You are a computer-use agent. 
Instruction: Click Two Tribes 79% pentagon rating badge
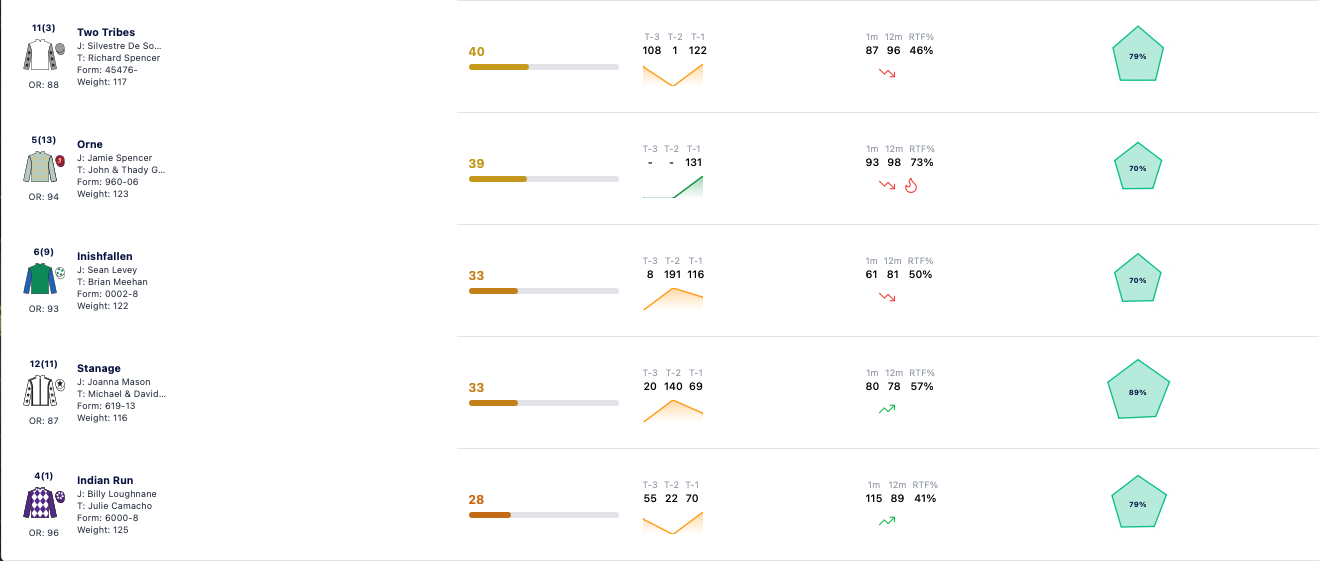coord(1138,56)
